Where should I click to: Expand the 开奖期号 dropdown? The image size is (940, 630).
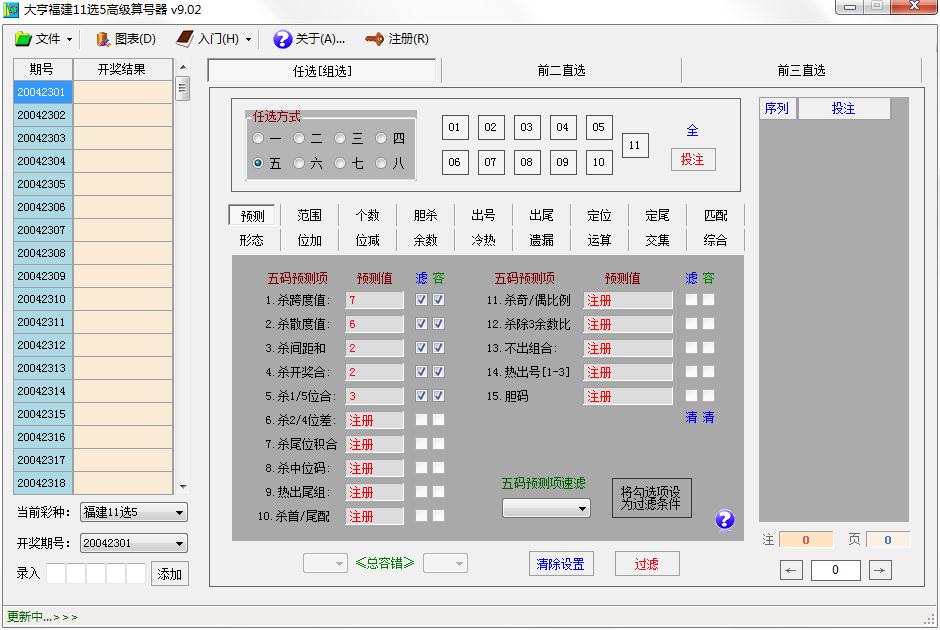133,544
